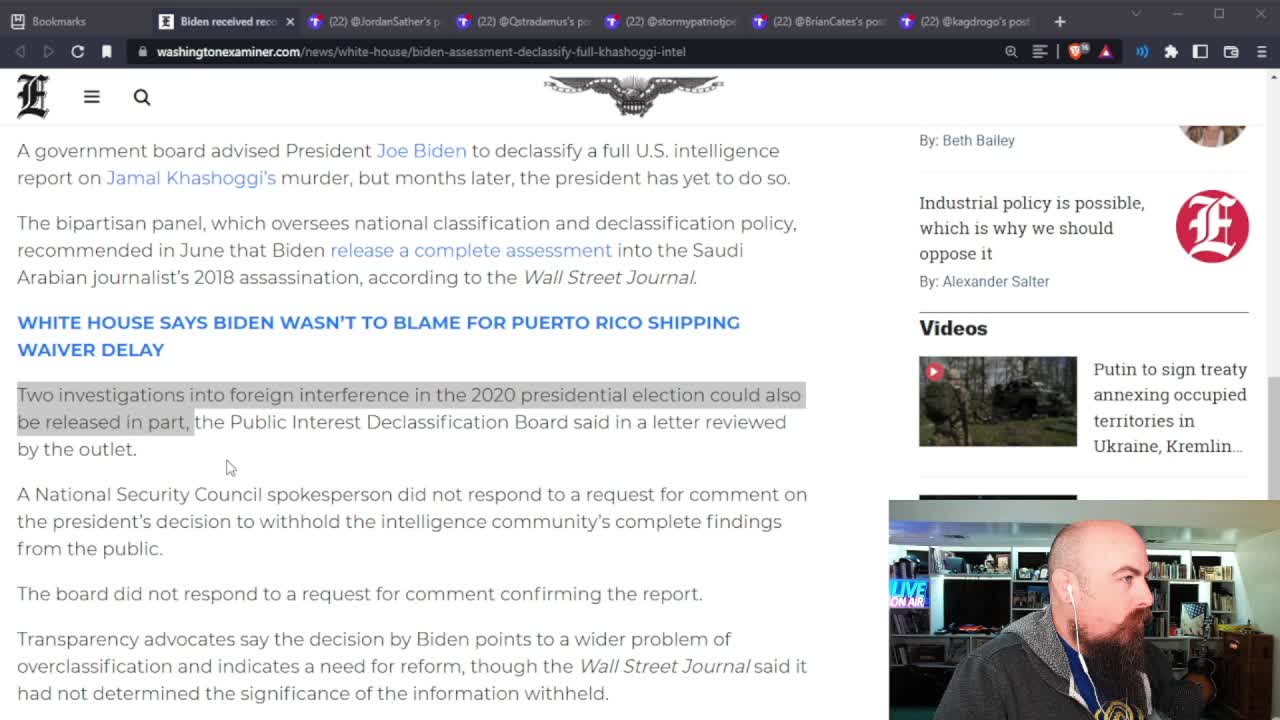This screenshot has width=1280, height=720.
Task: Open Putin to sign treaty video title
Action: (1169, 408)
